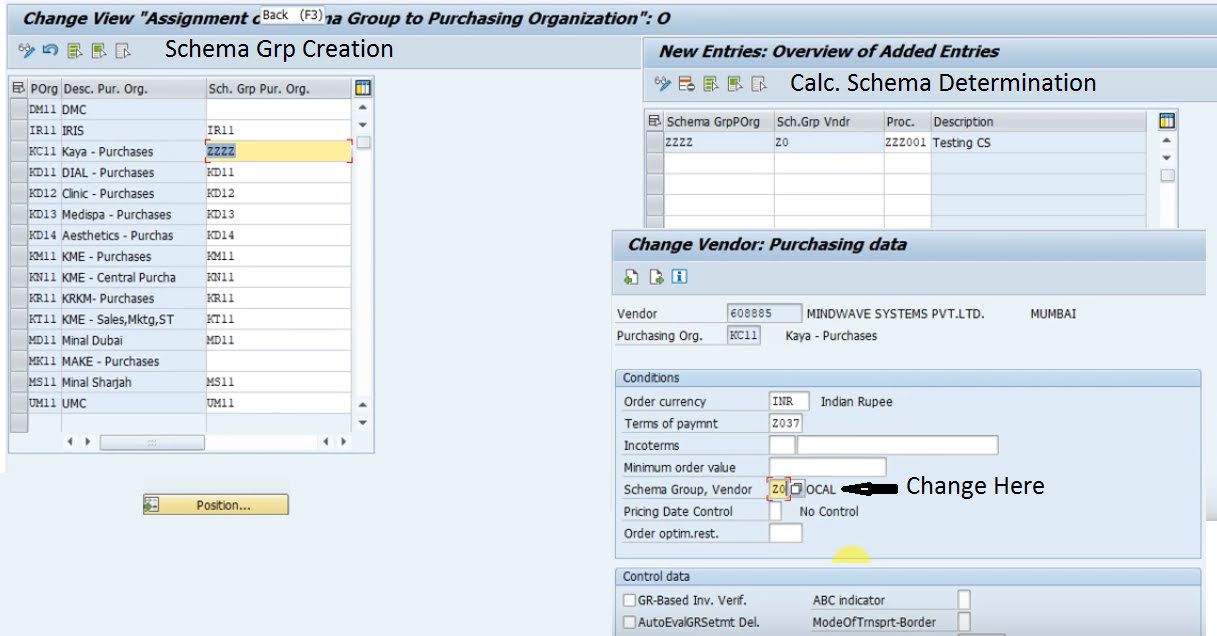Click the Terms of paymnt field Z037
Image resolution: width=1217 pixels, height=636 pixels.
click(785, 423)
